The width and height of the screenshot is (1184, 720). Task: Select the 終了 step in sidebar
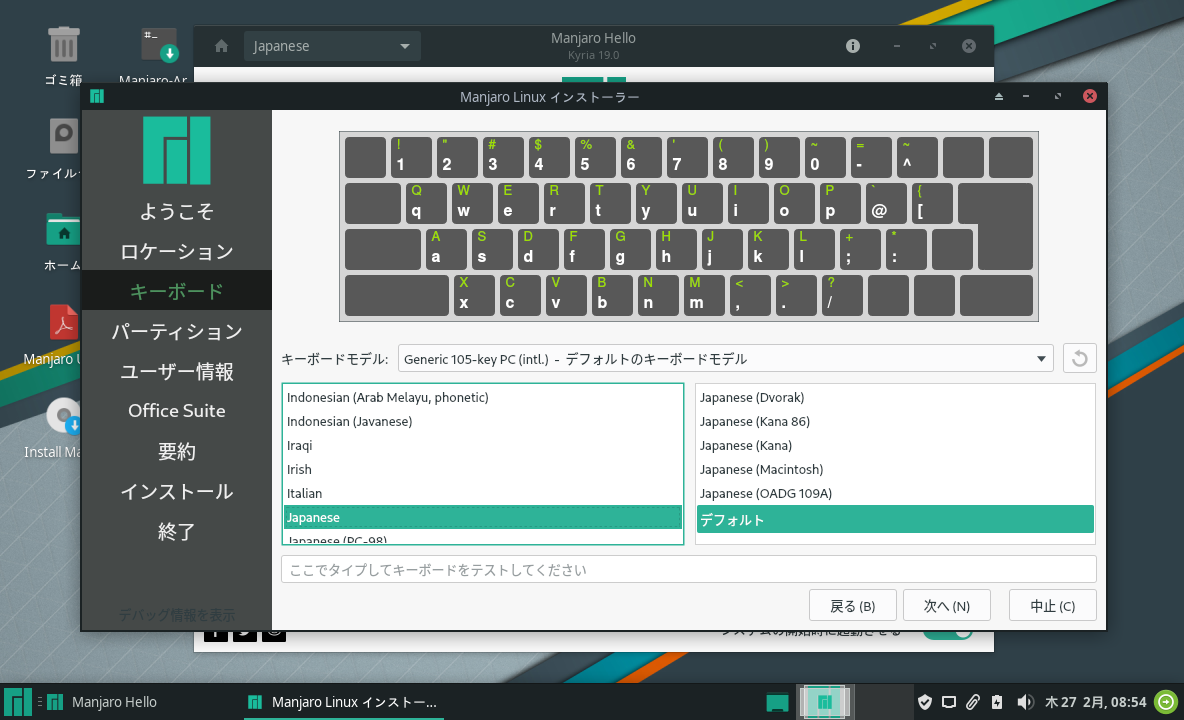(x=177, y=531)
